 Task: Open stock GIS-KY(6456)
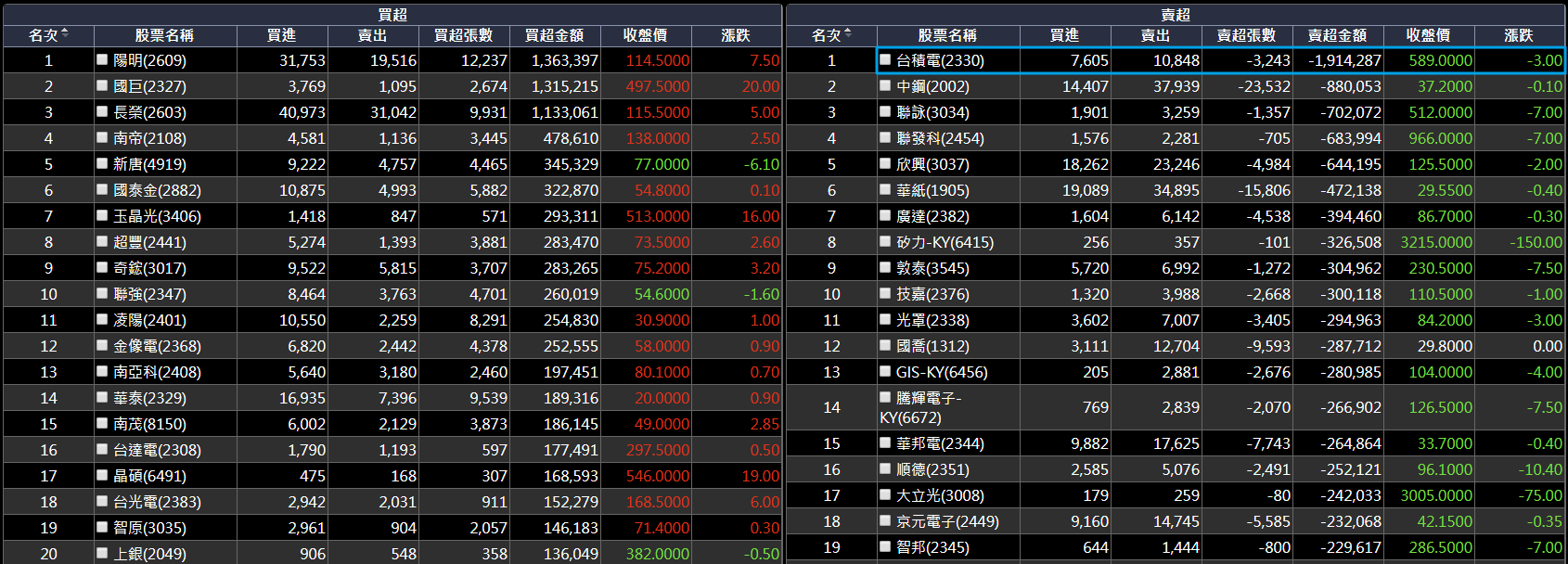click(942, 372)
